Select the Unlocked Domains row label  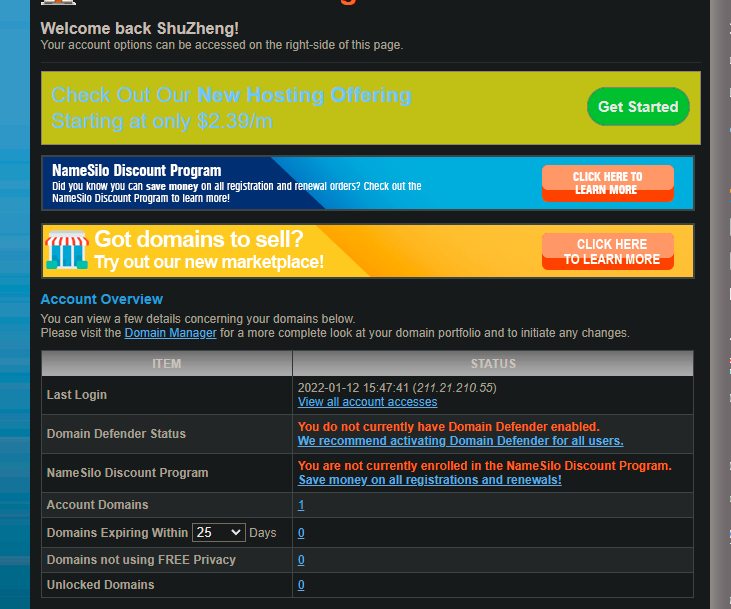point(100,585)
